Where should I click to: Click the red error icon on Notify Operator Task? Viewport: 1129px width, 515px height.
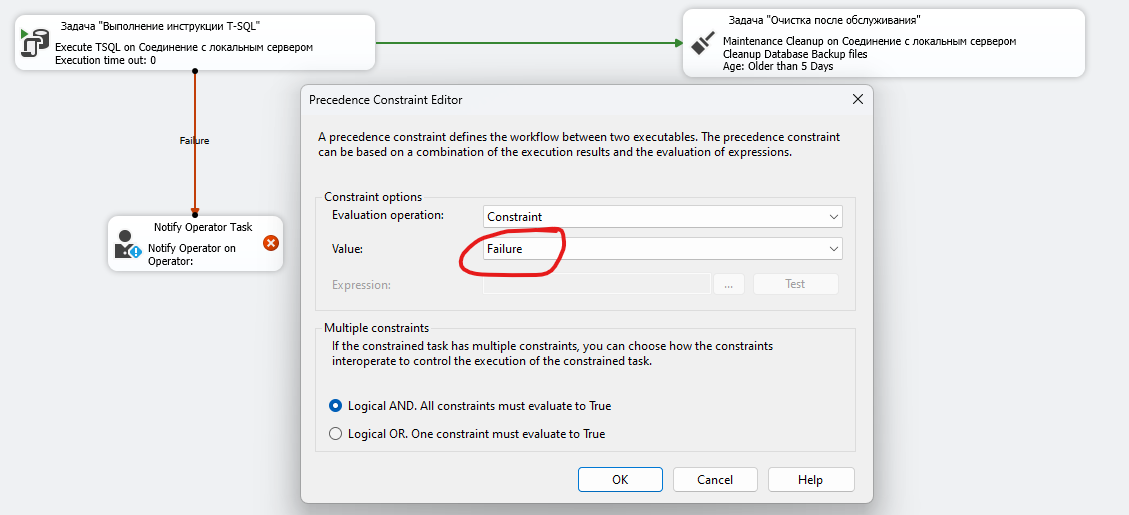[270, 243]
